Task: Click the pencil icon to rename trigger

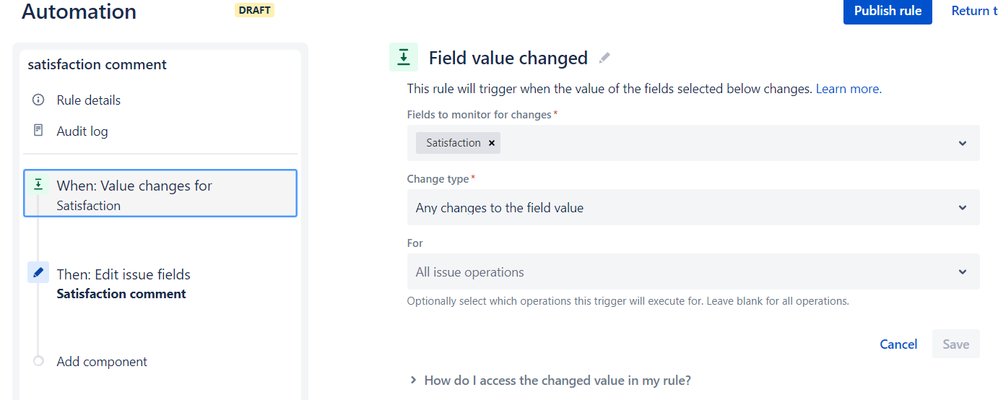Action: [x=605, y=58]
